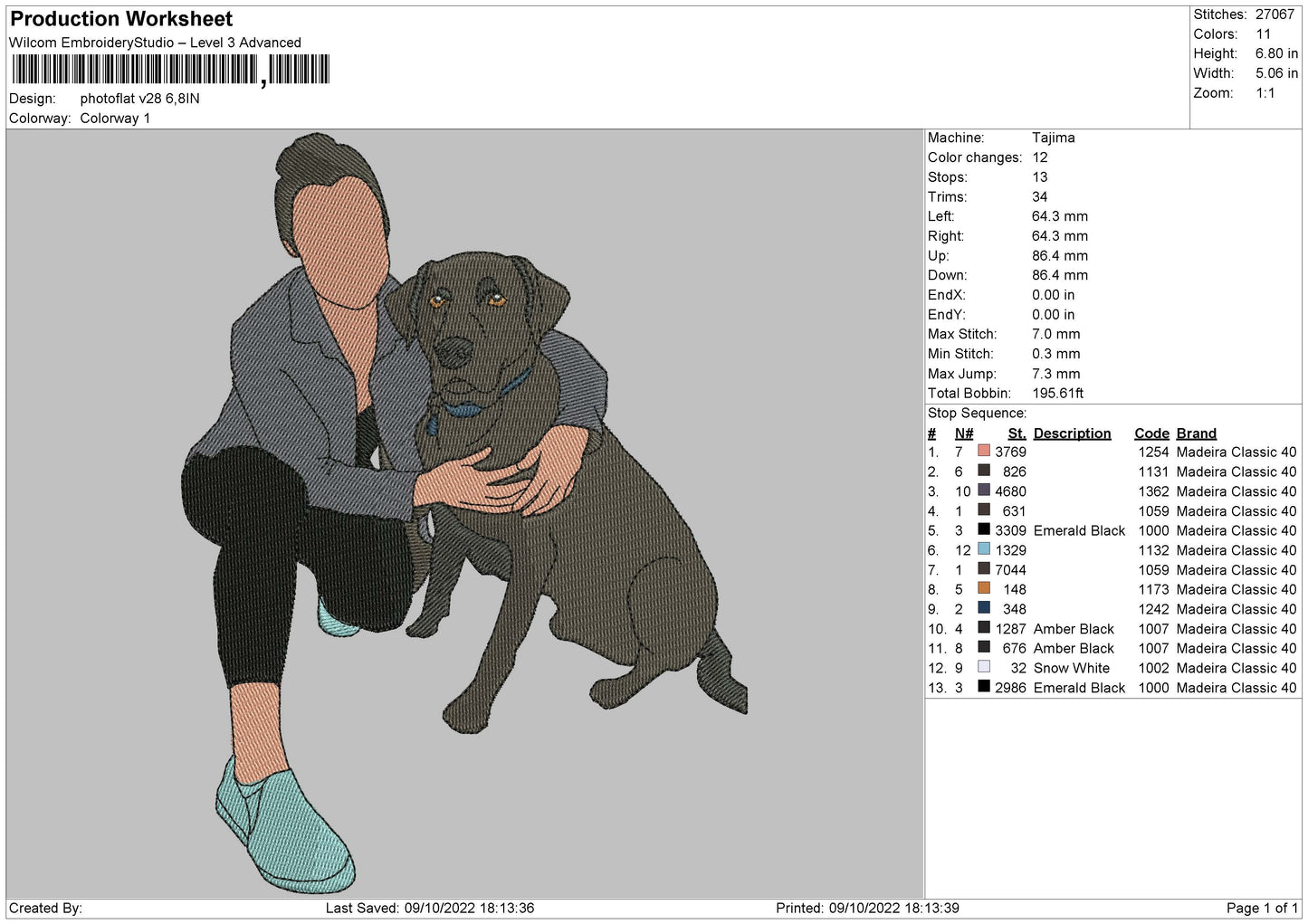
Task: Click the color swatch beside stitch count 826
Action: (x=984, y=471)
